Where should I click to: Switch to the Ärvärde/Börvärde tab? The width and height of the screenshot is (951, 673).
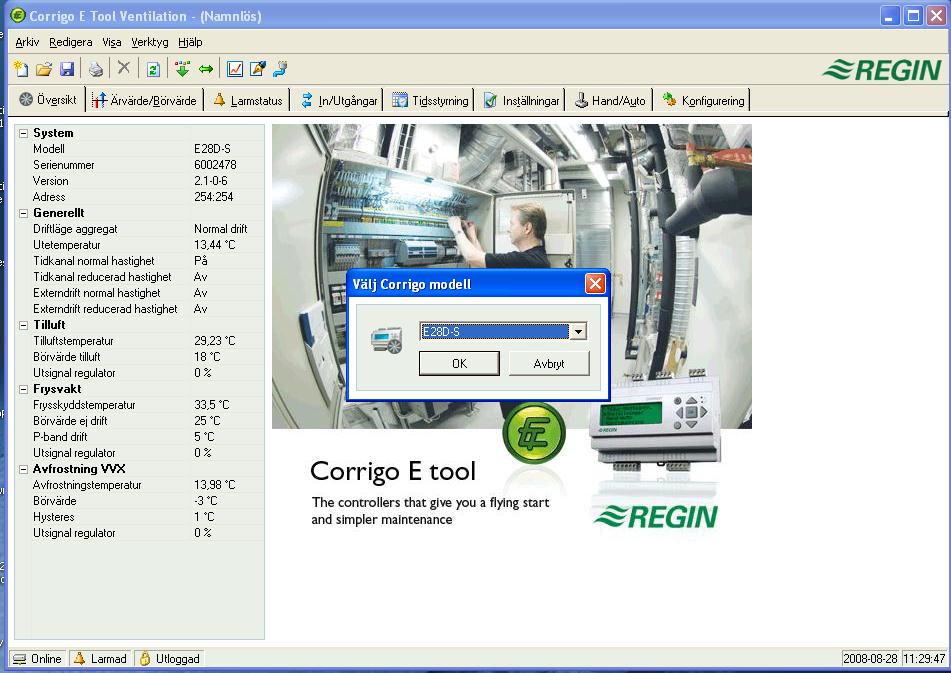[x=144, y=100]
